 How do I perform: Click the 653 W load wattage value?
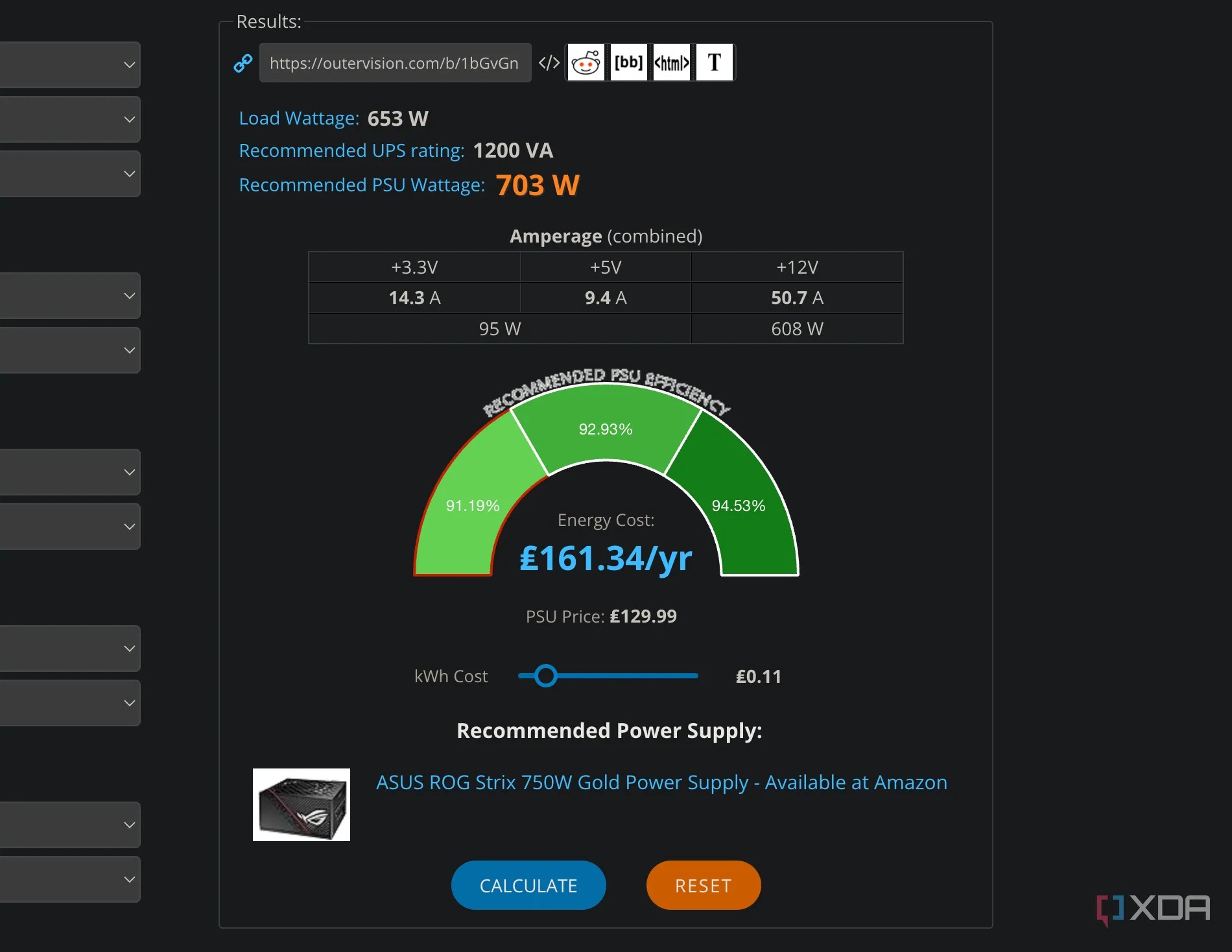(397, 118)
